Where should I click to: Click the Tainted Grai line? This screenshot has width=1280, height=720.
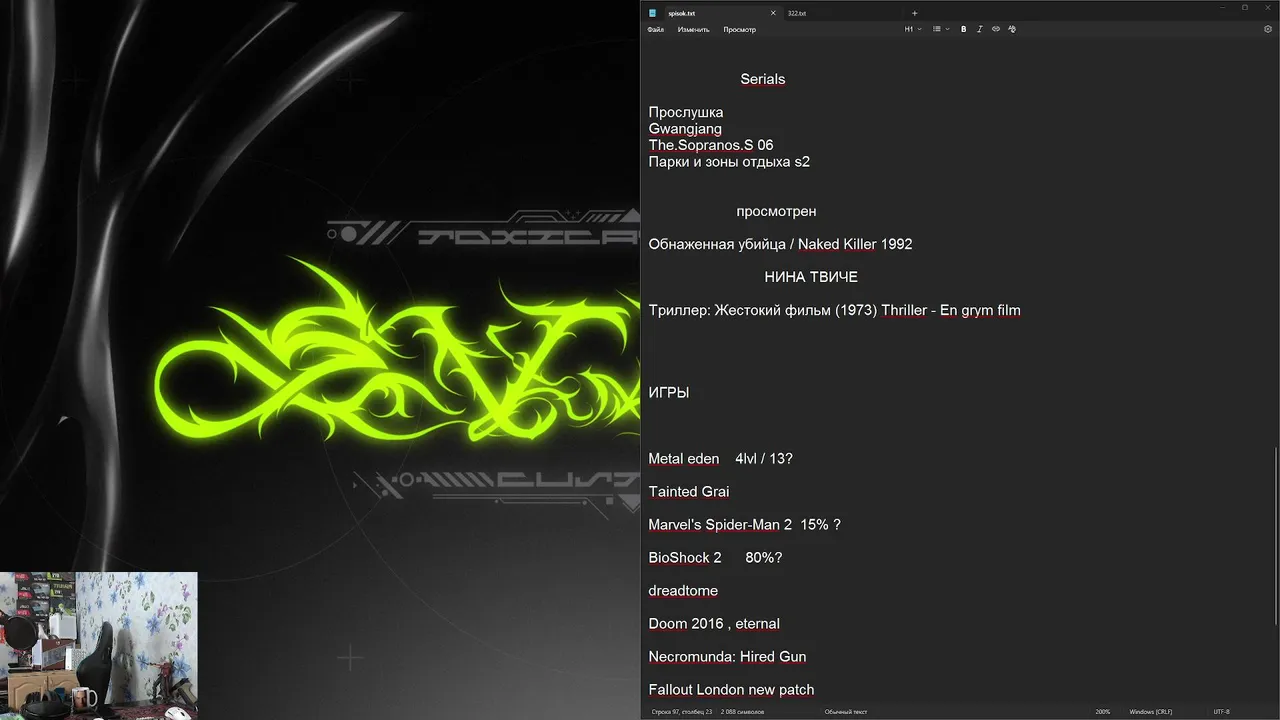point(689,492)
